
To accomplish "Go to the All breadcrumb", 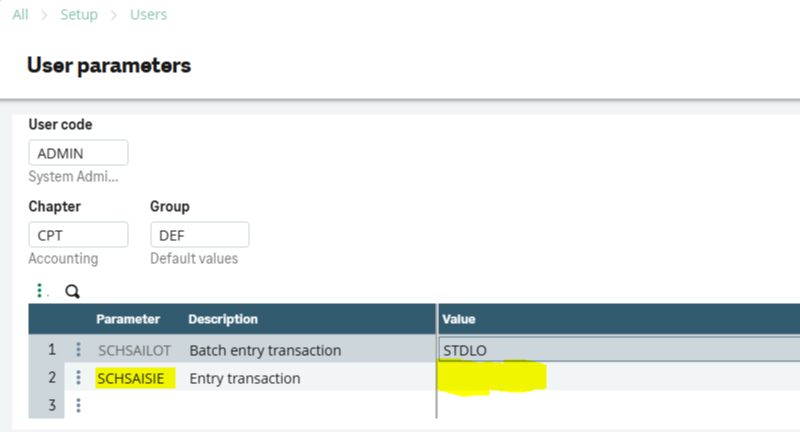I will [x=21, y=15].
